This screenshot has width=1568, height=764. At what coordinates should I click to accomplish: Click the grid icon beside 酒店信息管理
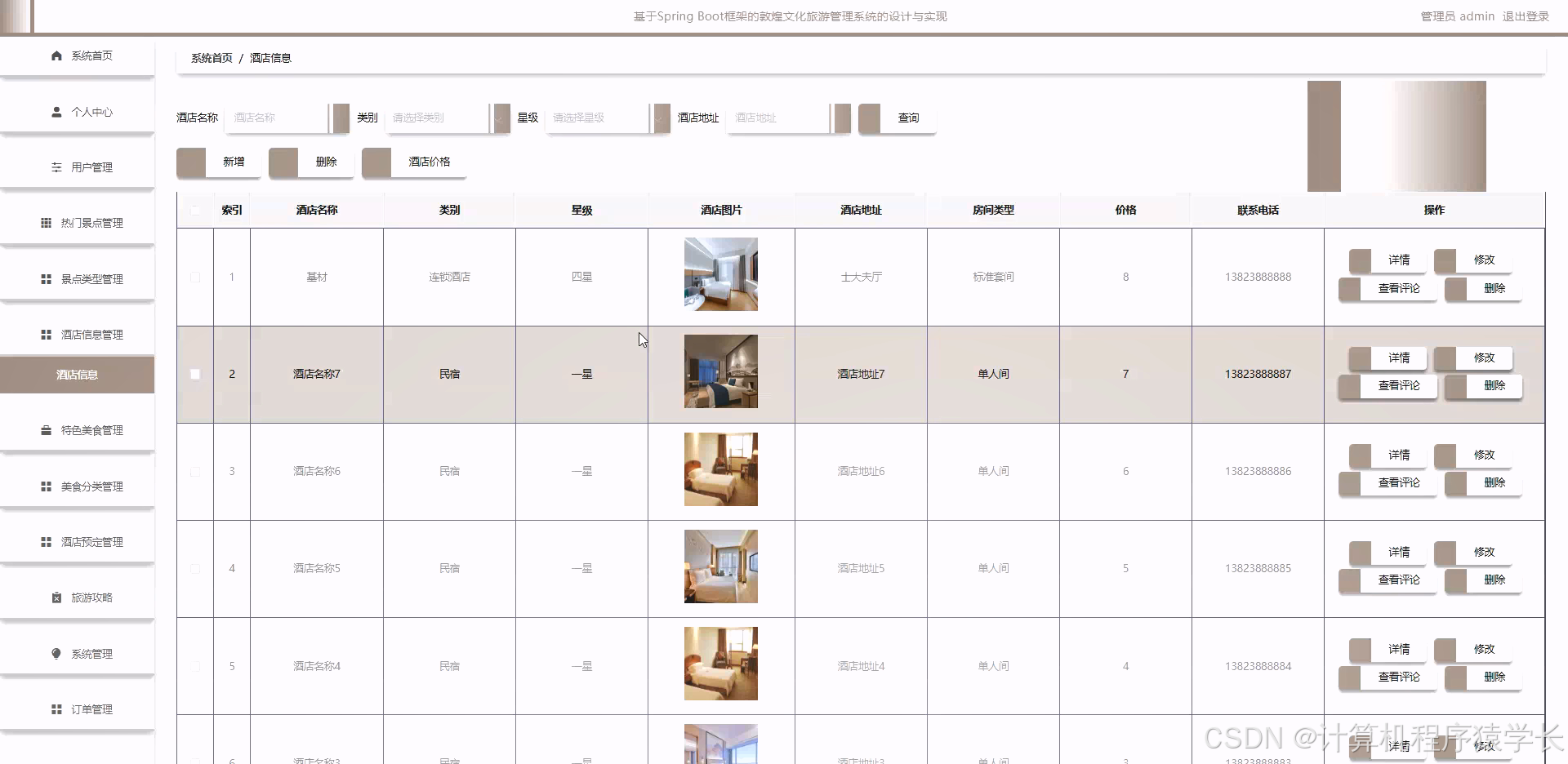pyautogui.click(x=46, y=335)
